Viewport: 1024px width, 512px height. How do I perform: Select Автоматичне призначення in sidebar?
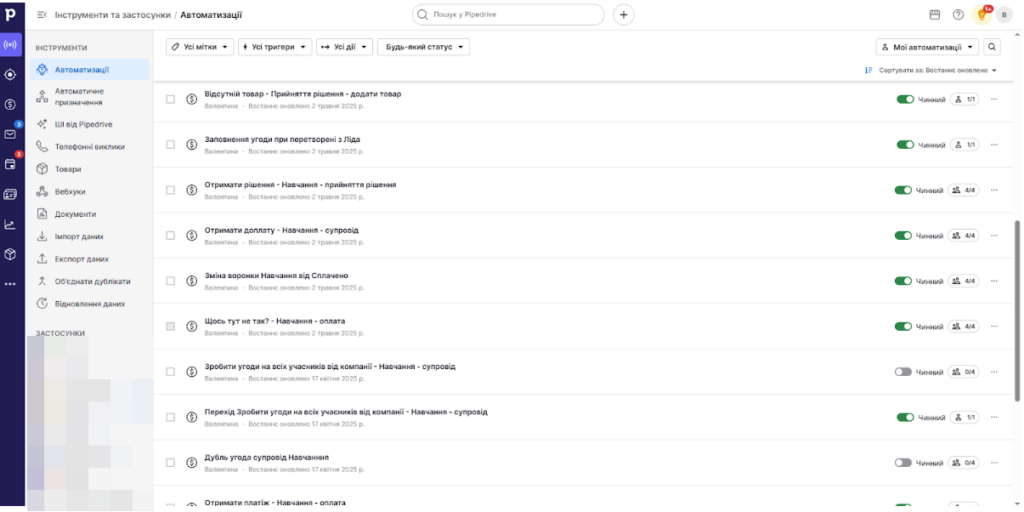click(x=89, y=97)
